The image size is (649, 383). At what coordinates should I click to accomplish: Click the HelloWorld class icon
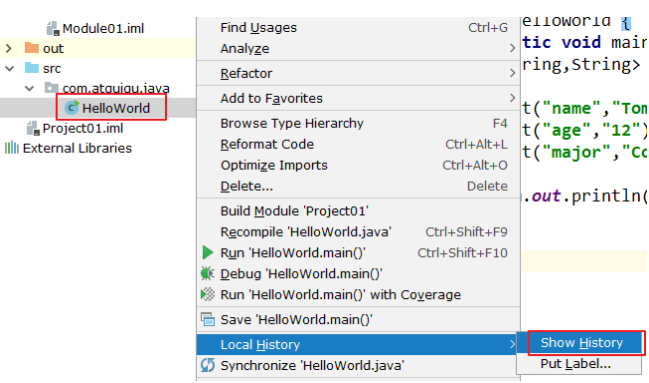pyautogui.click(x=72, y=108)
